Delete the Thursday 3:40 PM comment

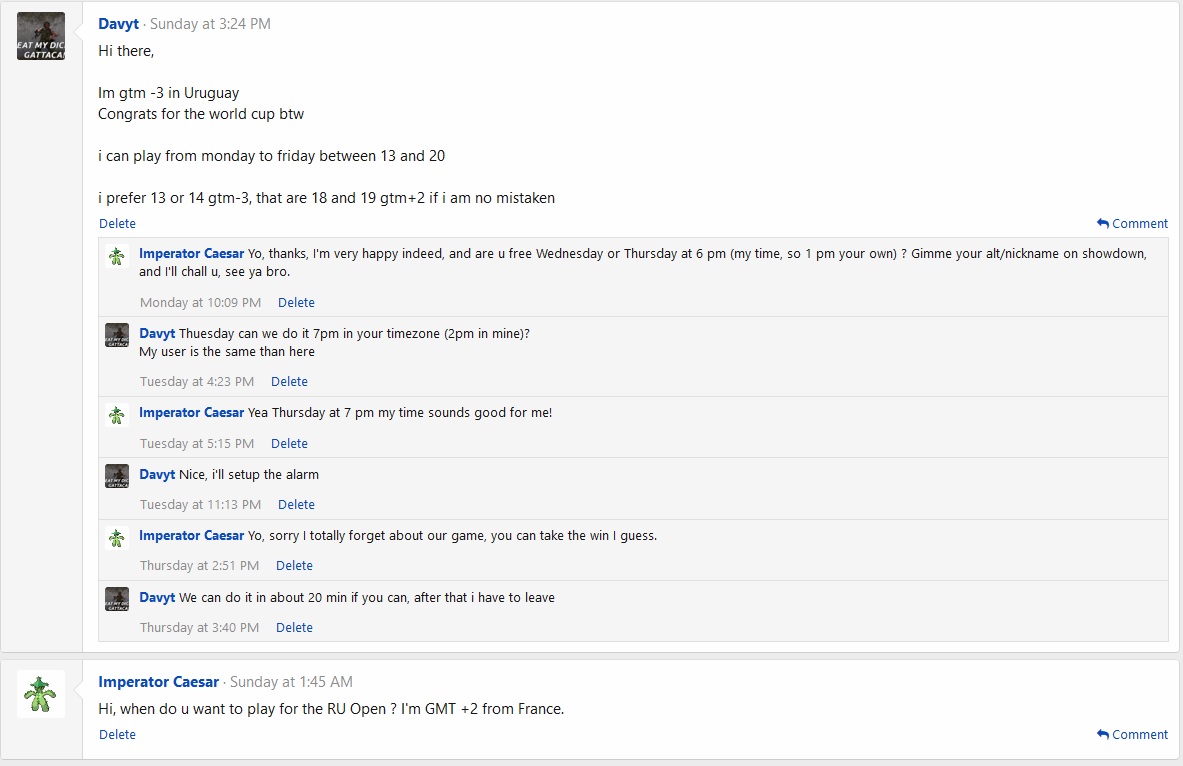tap(294, 628)
